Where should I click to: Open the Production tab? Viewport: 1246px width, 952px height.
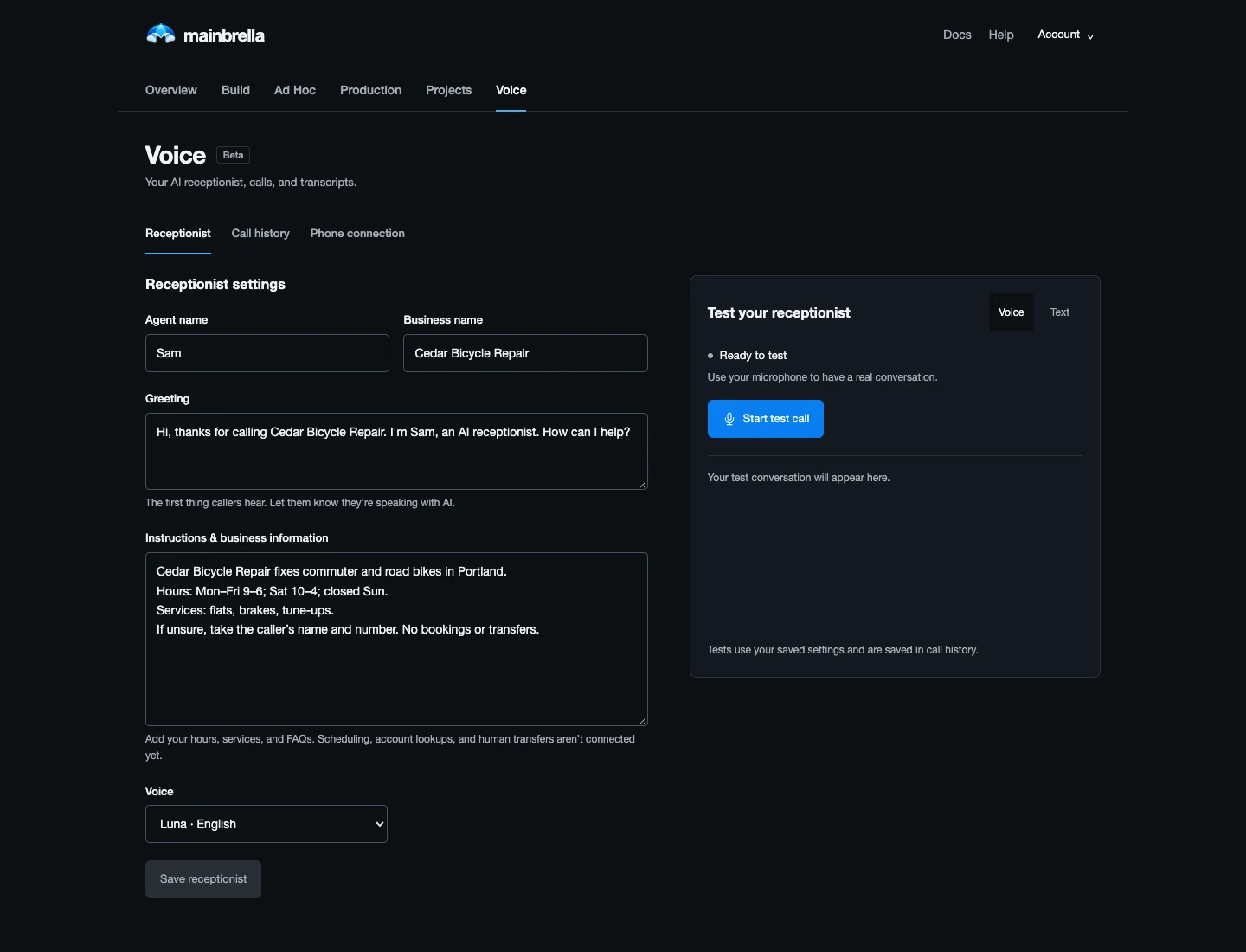(370, 90)
